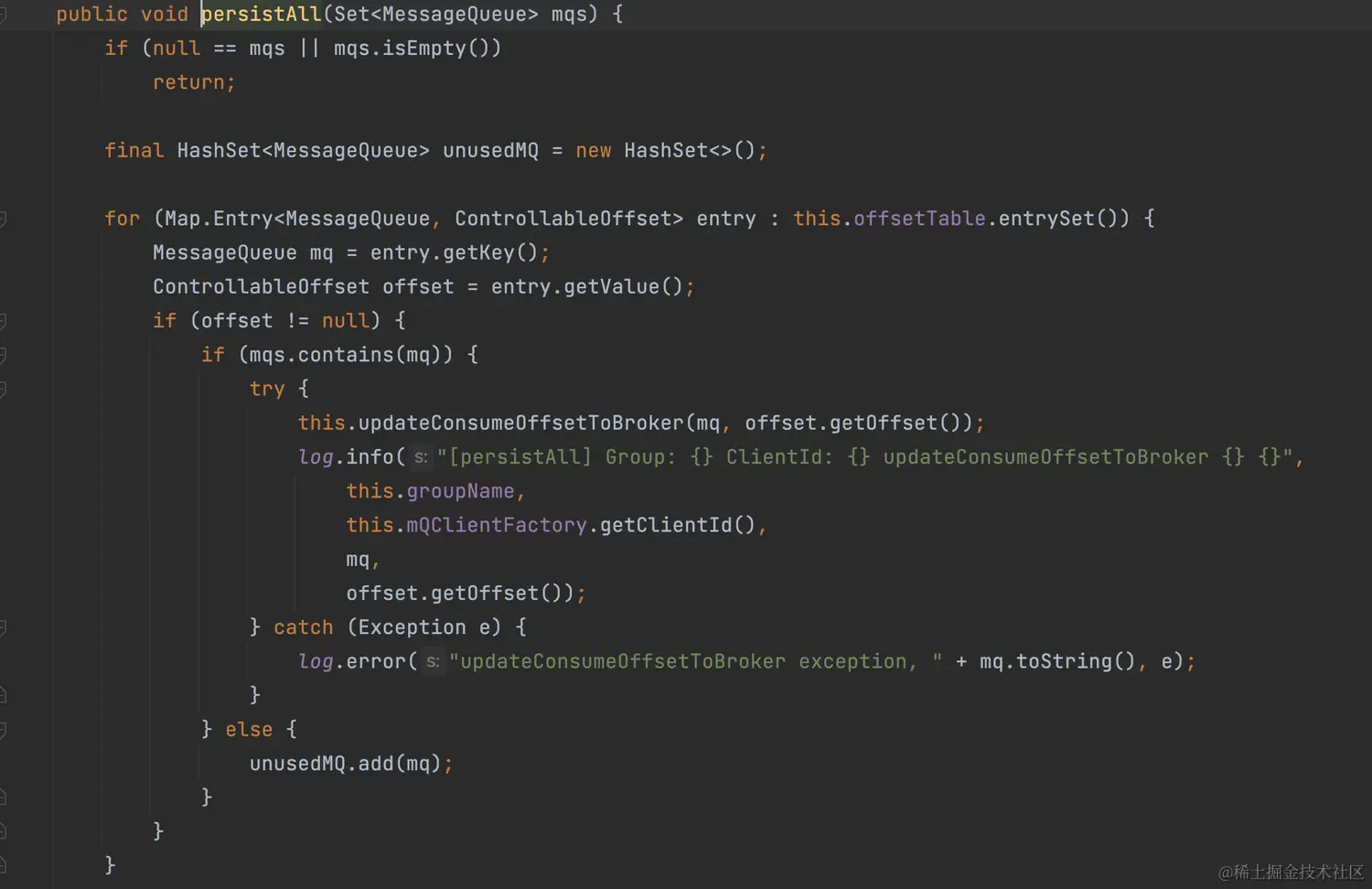Viewport: 1372px width, 889px height.
Task: Click the 'return;' statement
Action: (194, 82)
